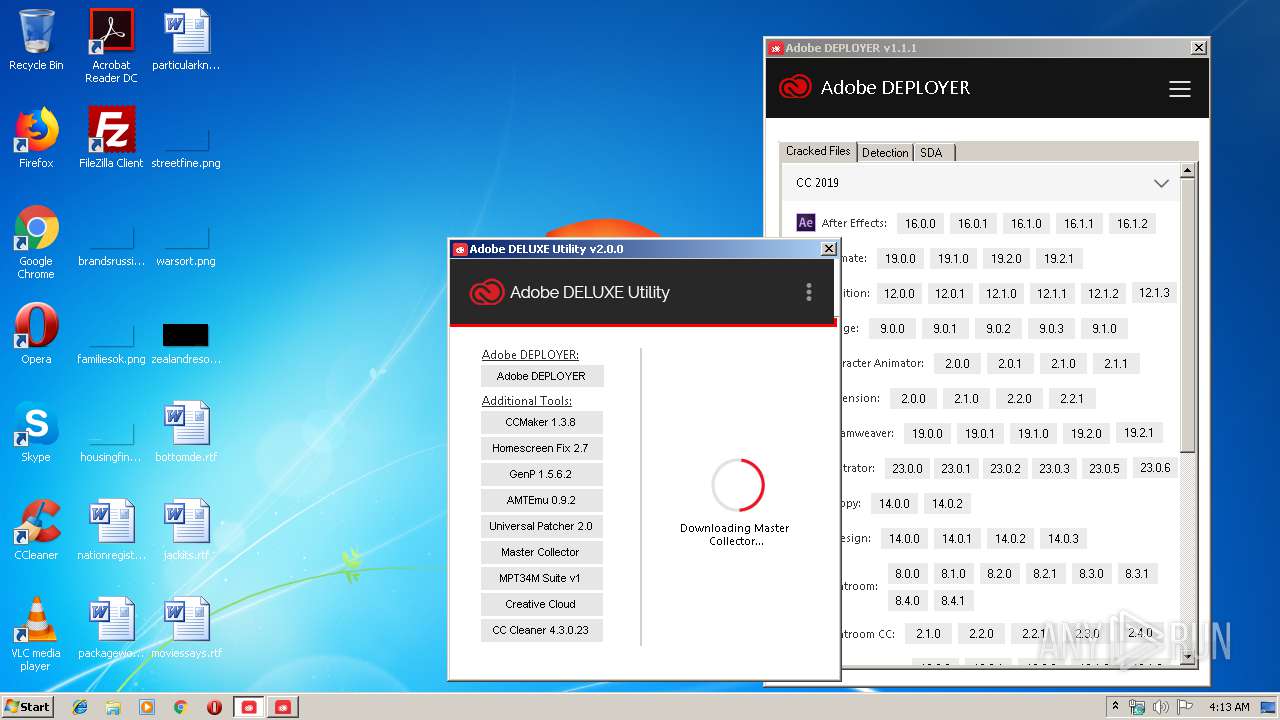
Task: Launch Homescreen Fix 2.7
Action: click(541, 448)
